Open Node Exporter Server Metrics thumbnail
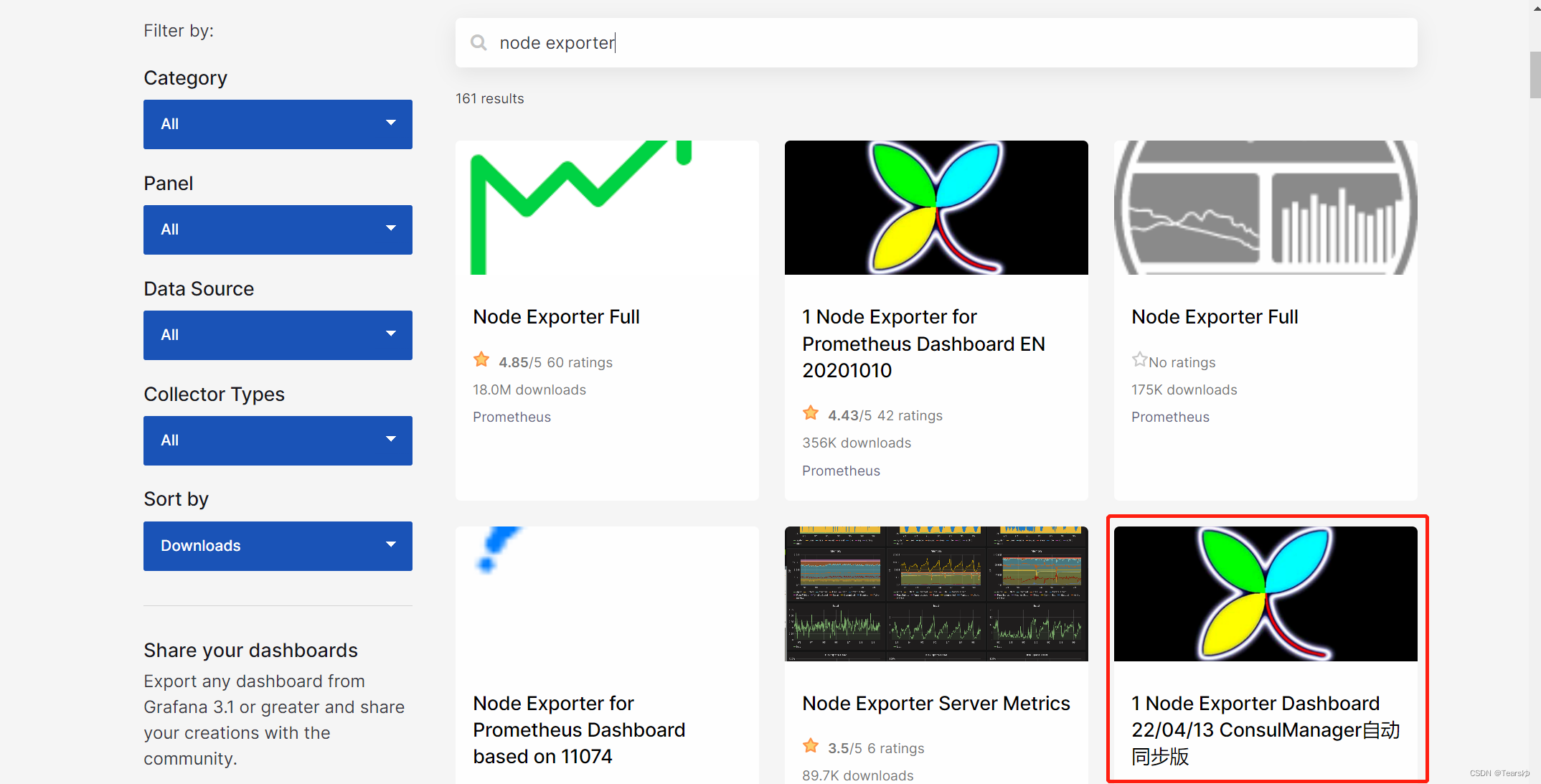Screen dimensions: 1541x784 point(936,594)
